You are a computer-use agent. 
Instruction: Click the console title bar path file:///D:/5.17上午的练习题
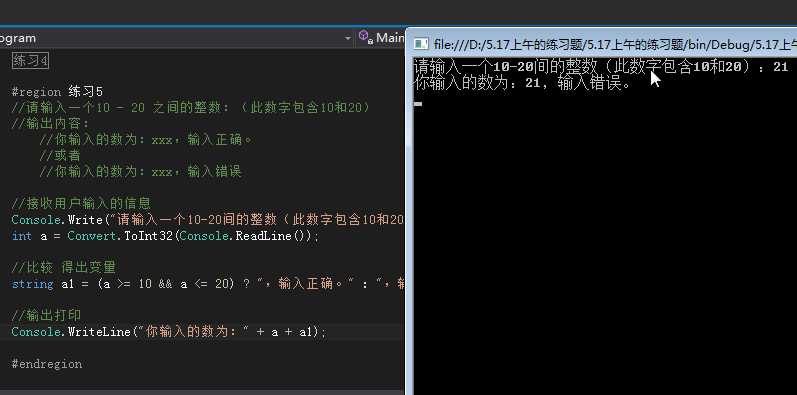pyautogui.click(x=615, y=45)
